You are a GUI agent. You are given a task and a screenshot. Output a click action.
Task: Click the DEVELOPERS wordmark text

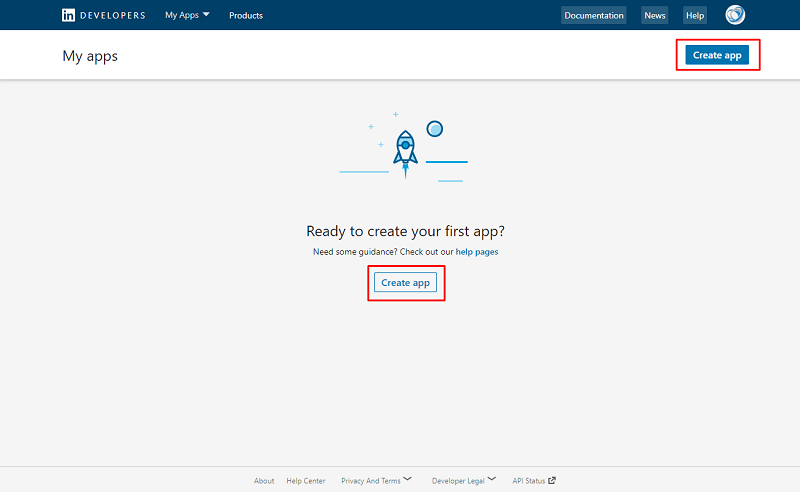click(112, 15)
